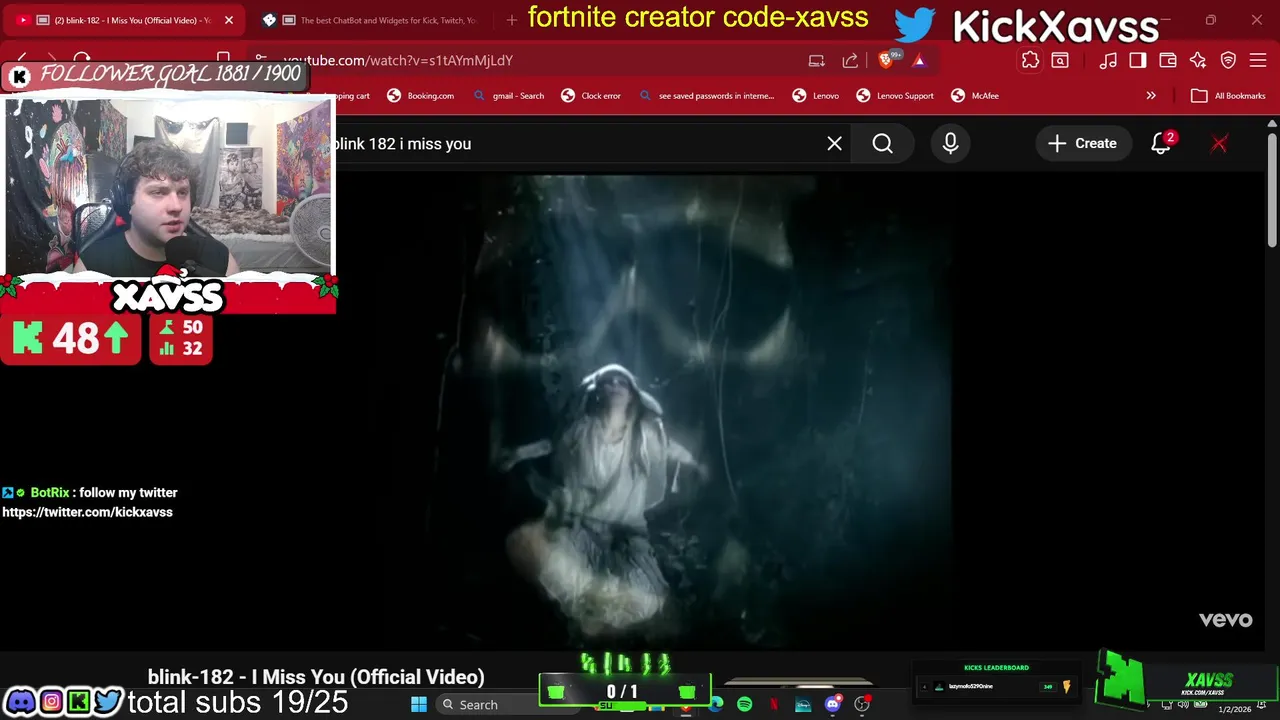Open the Lenovo Support bookmark
This screenshot has height=720, width=1280.
pos(895,96)
